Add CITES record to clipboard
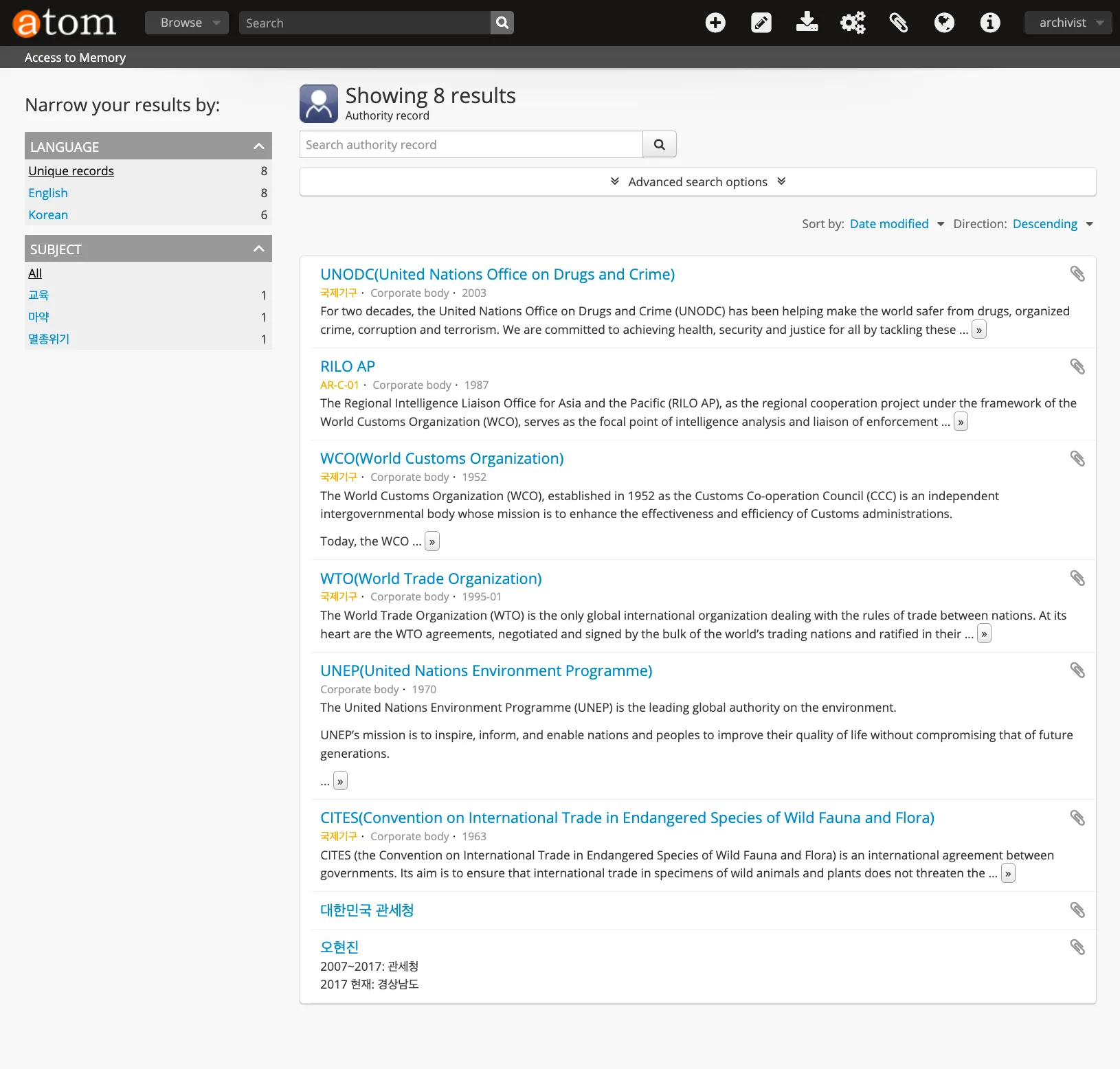 (1077, 818)
